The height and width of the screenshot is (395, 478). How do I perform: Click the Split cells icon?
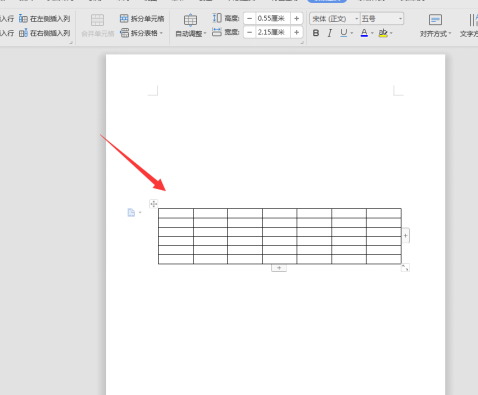[124, 18]
